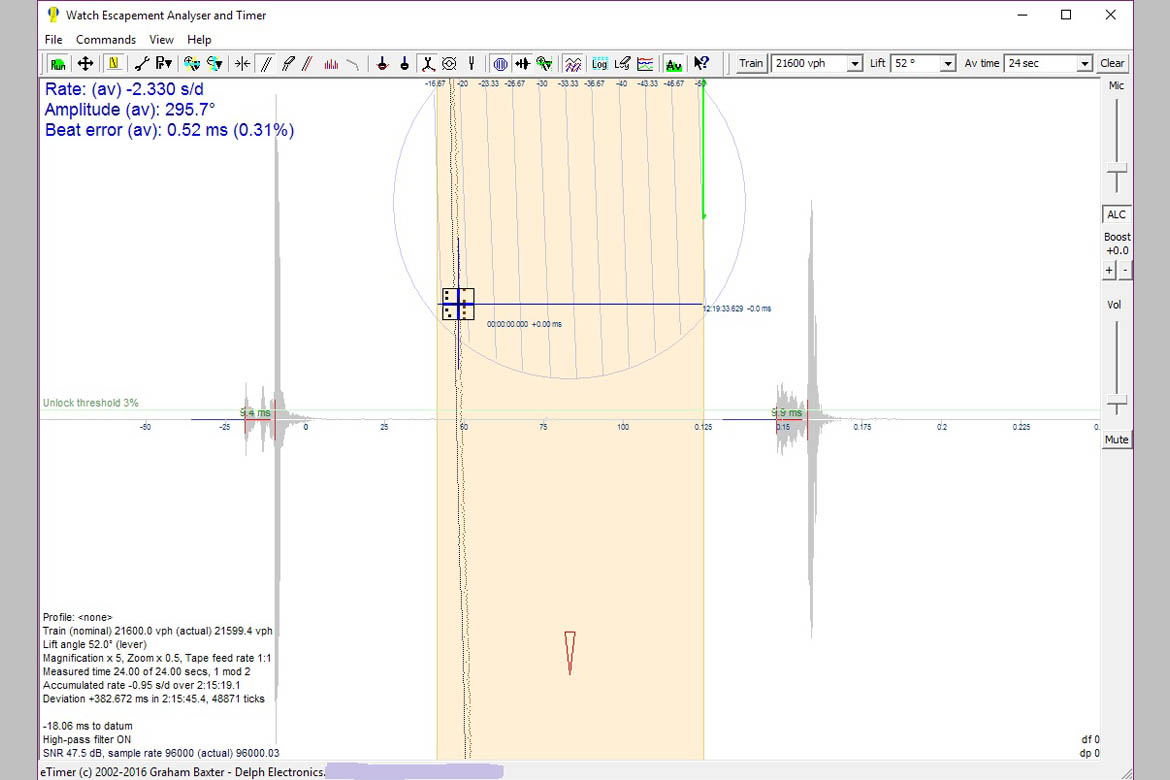The width and height of the screenshot is (1170, 780).
Task: Click the Log toolbar icon
Action: (599, 64)
